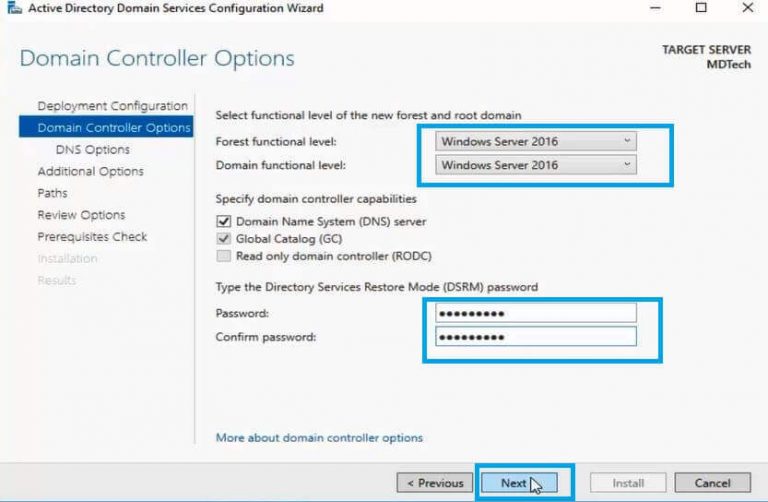The height and width of the screenshot is (502, 768).
Task: Go to Additional Options step
Action: coord(90,171)
